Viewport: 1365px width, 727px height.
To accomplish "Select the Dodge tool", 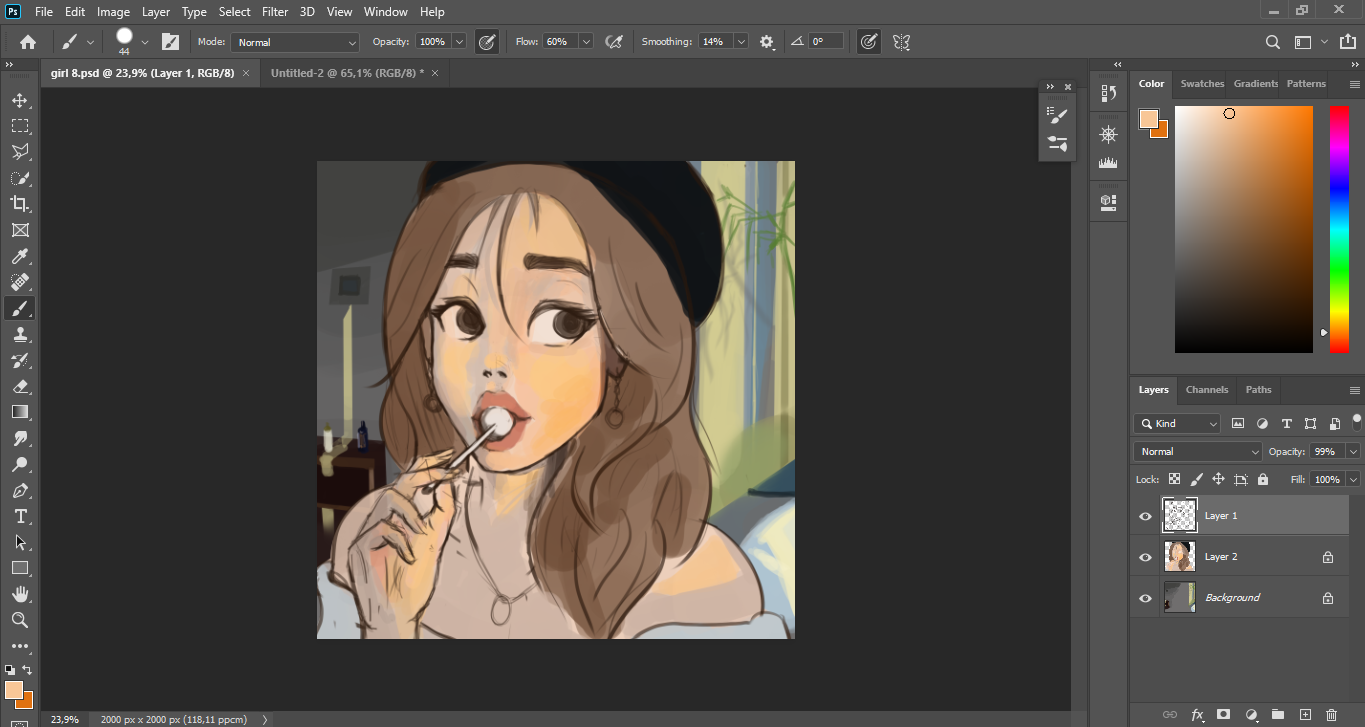I will pos(19,464).
